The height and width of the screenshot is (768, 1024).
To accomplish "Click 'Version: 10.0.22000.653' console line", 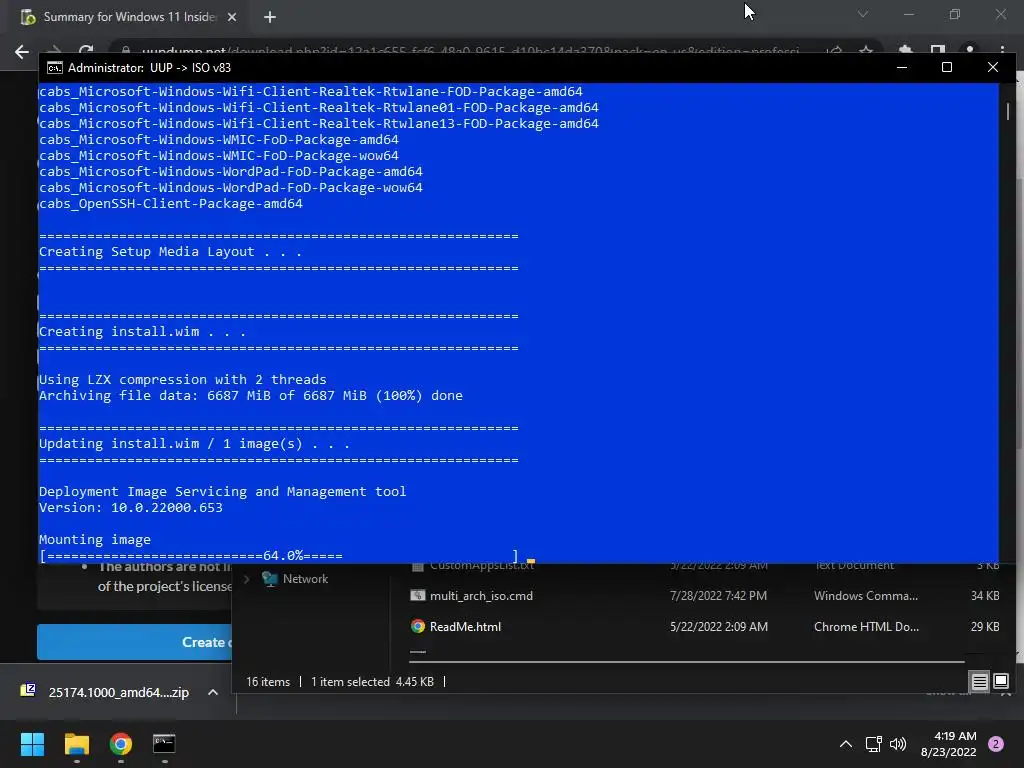I will point(131,507).
